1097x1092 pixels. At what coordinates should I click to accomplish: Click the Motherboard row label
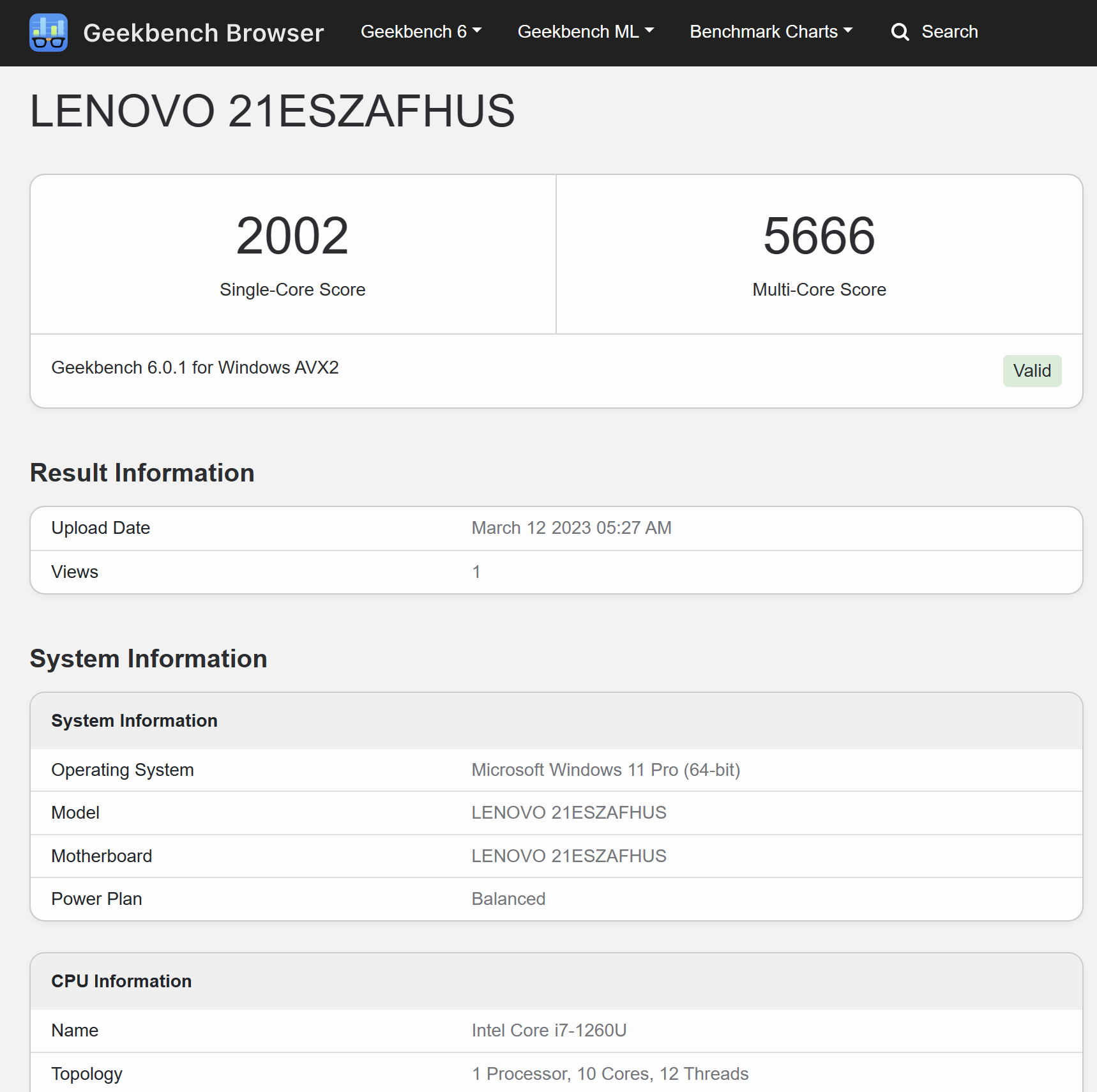click(x=102, y=856)
